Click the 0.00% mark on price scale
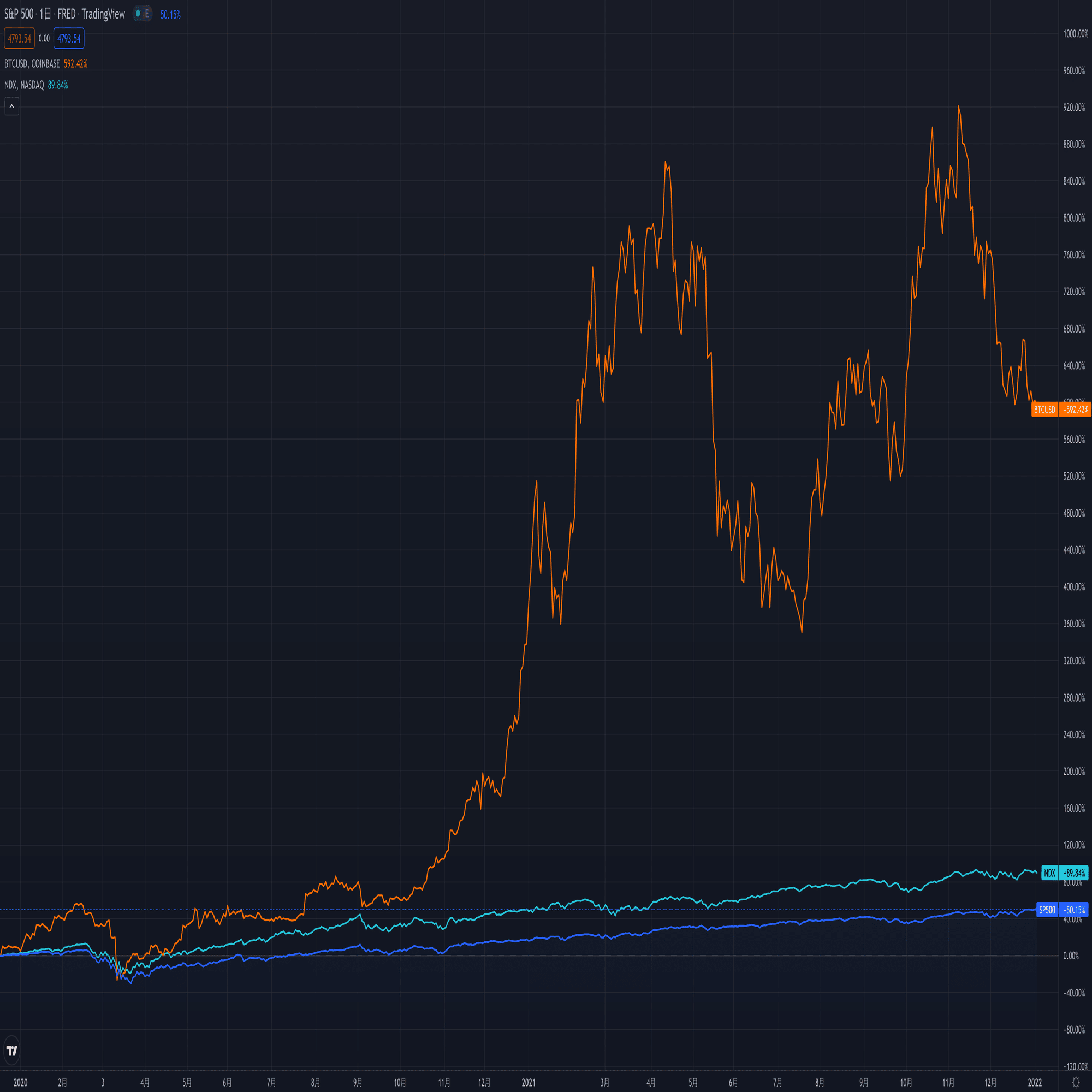This screenshot has width=1092, height=1092. (x=1071, y=956)
